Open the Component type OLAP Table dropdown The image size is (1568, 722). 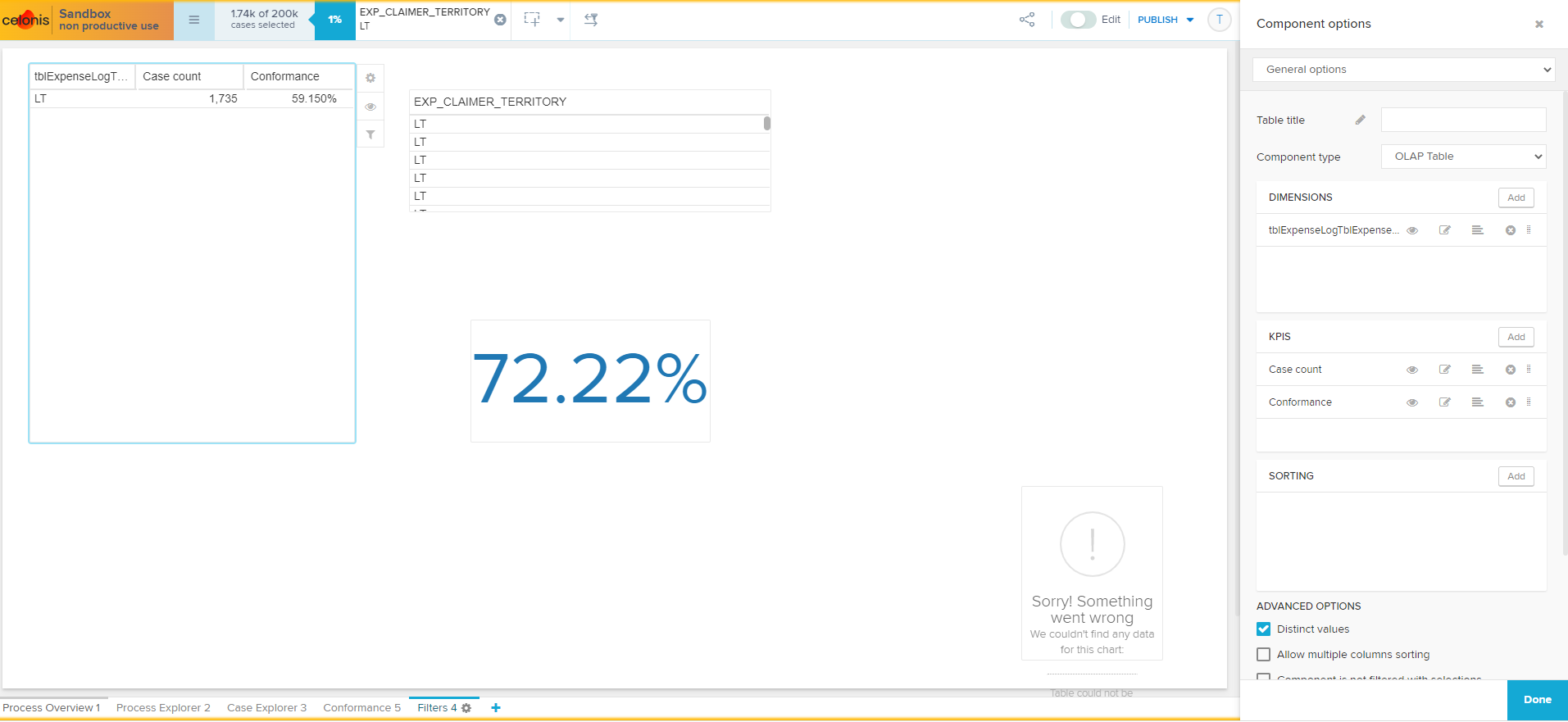pyautogui.click(x=1463, y=157)
